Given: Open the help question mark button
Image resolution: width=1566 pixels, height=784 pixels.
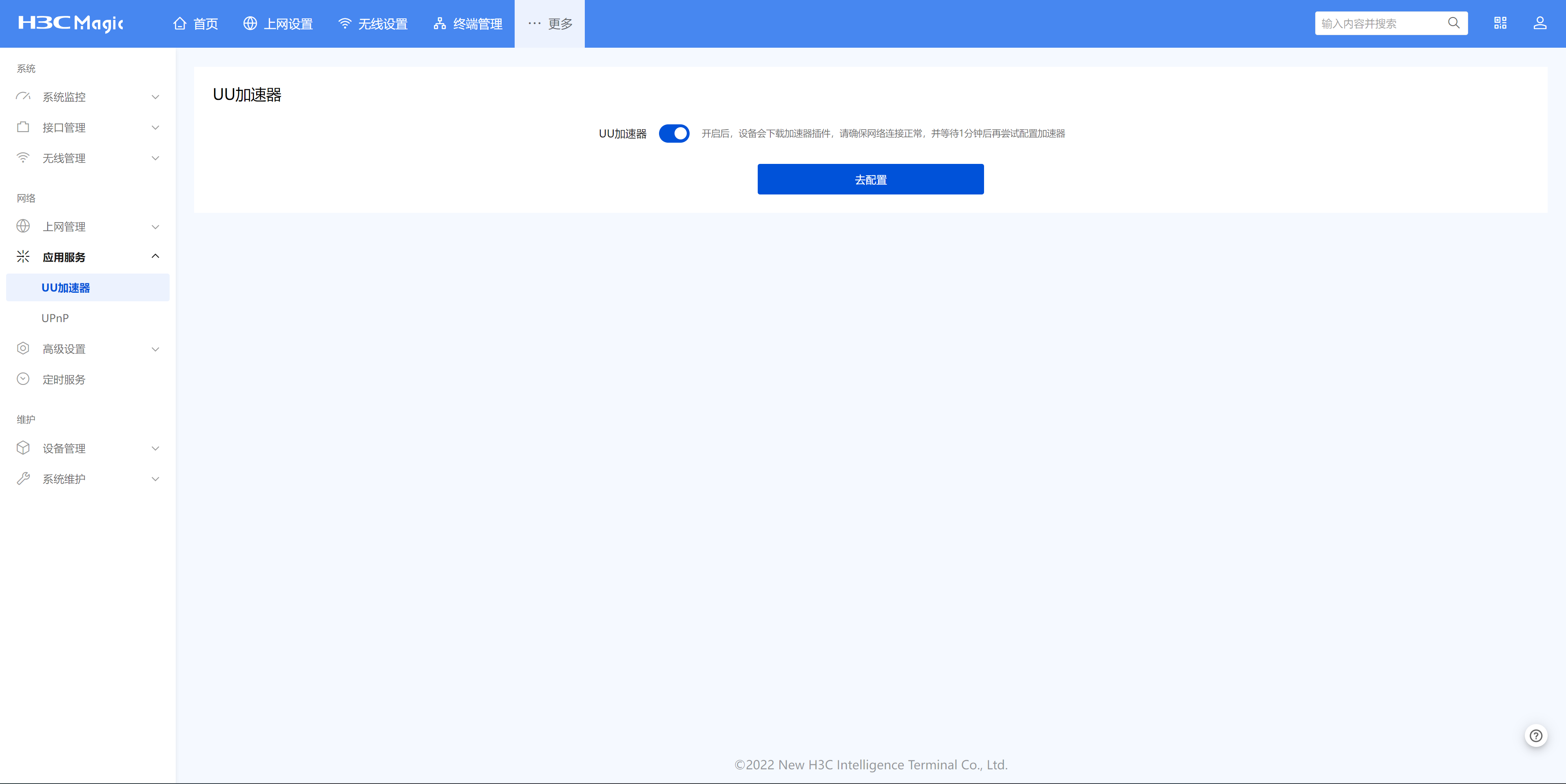Looking at the screenshot, I should 1536,736.
